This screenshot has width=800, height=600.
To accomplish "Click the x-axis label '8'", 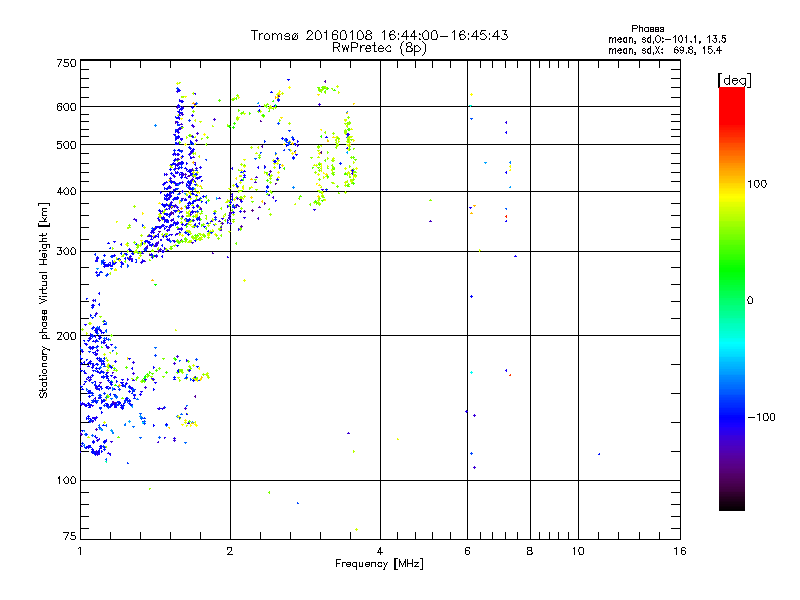I will (x=530, y=551).
